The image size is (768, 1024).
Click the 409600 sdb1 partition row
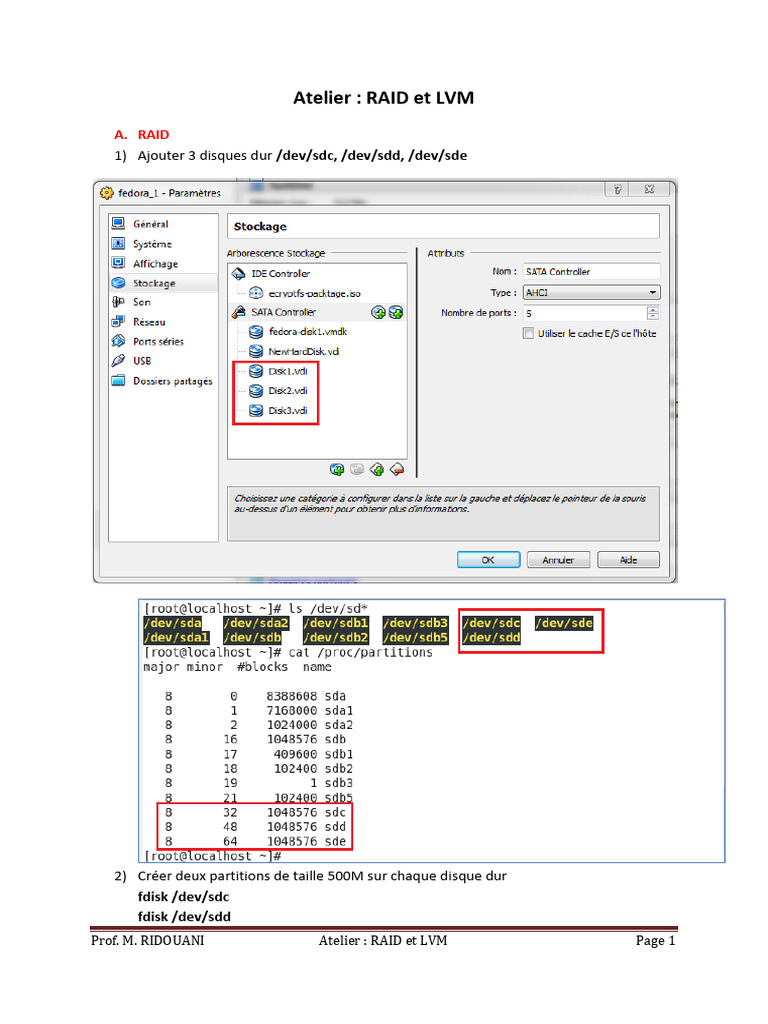pos(259,754)
